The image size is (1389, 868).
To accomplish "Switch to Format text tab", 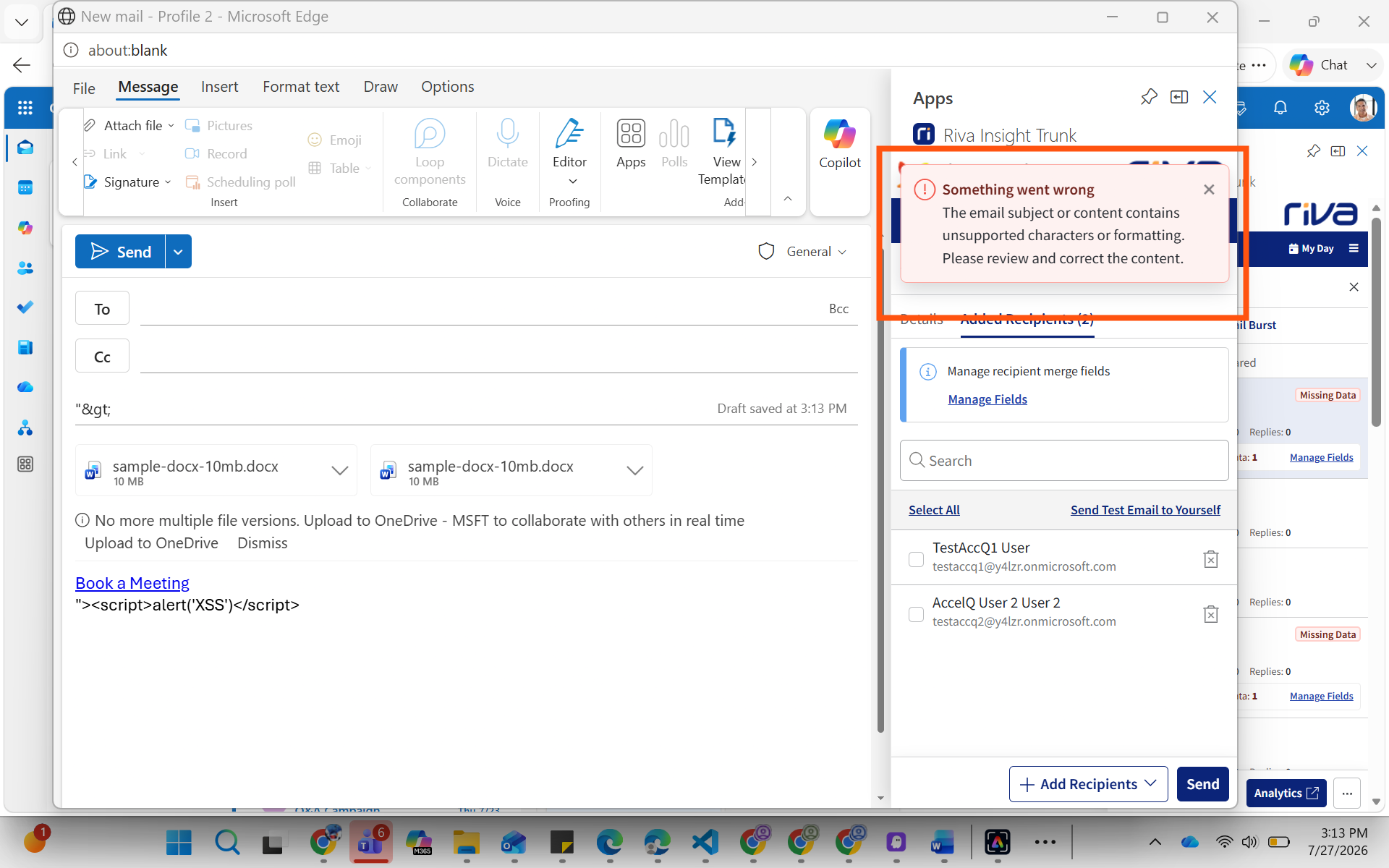I will point(301,87).
